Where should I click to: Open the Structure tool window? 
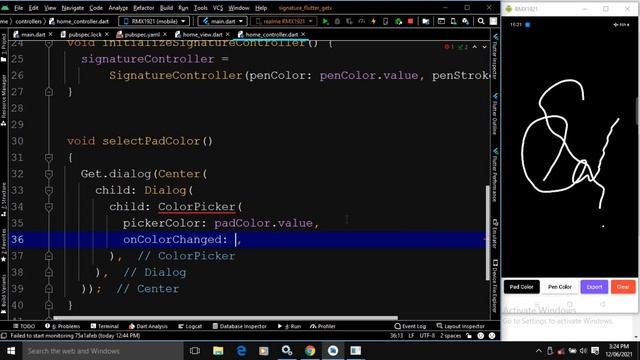click(4, 199)
